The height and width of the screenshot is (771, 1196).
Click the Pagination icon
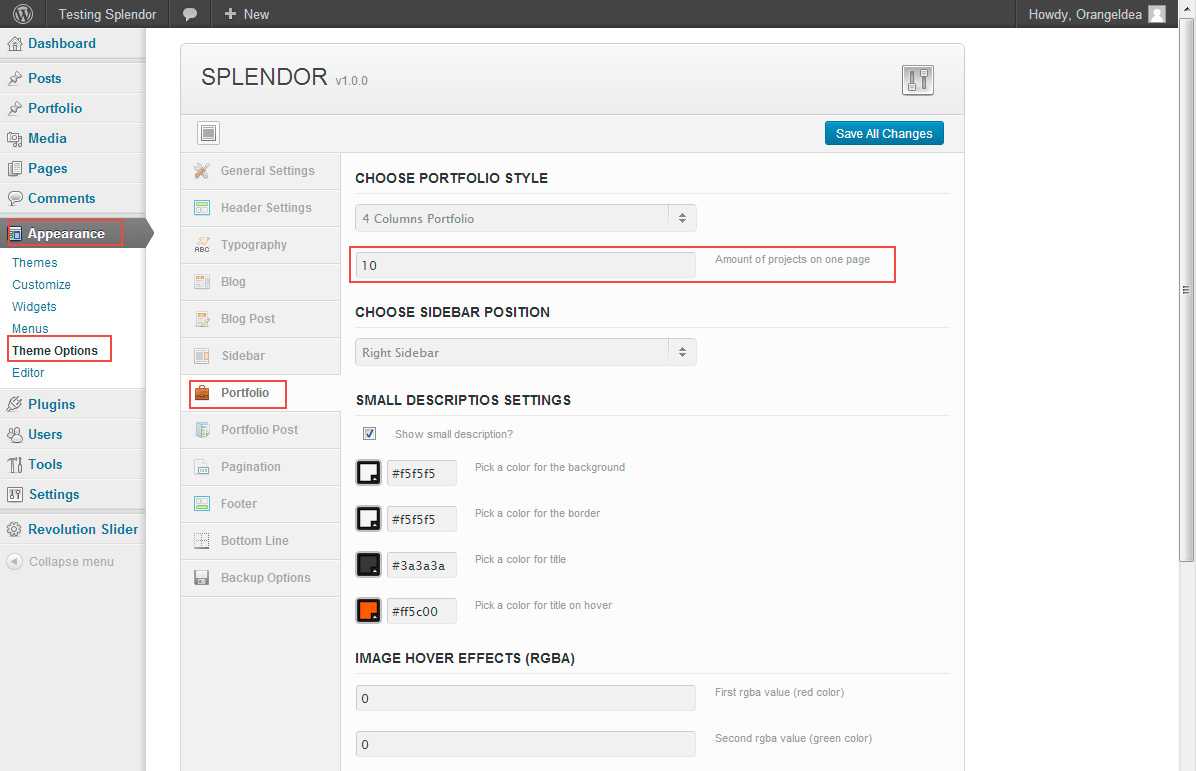201,467
